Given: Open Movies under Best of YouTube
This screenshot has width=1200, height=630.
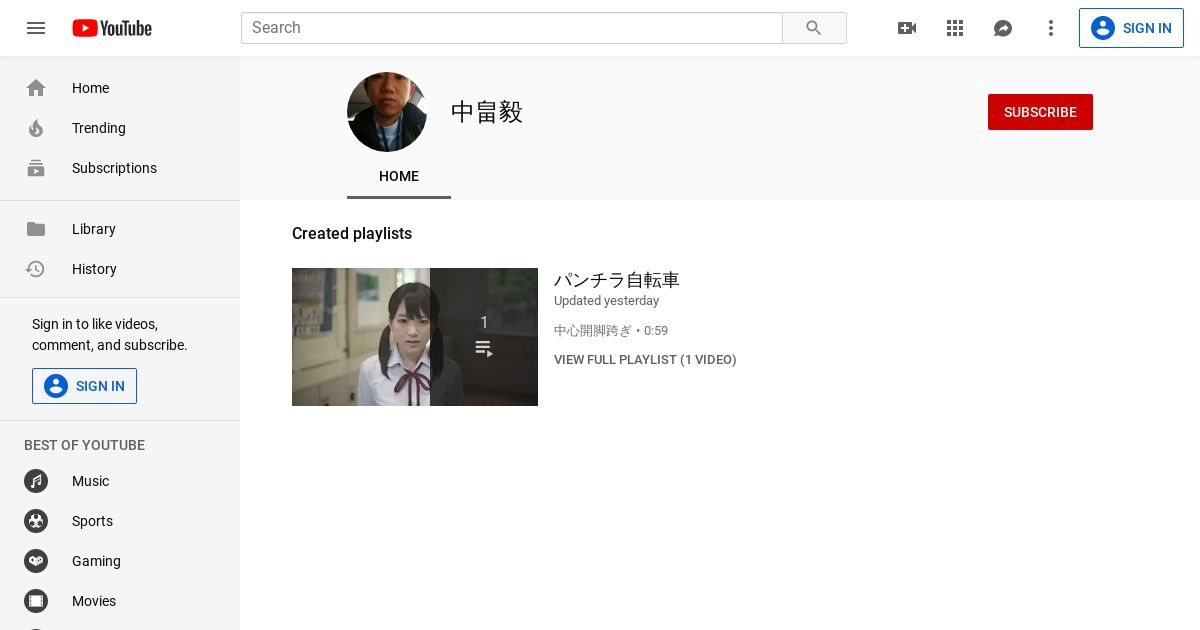Looking at the screenshot, I should [x=120, y=601].
